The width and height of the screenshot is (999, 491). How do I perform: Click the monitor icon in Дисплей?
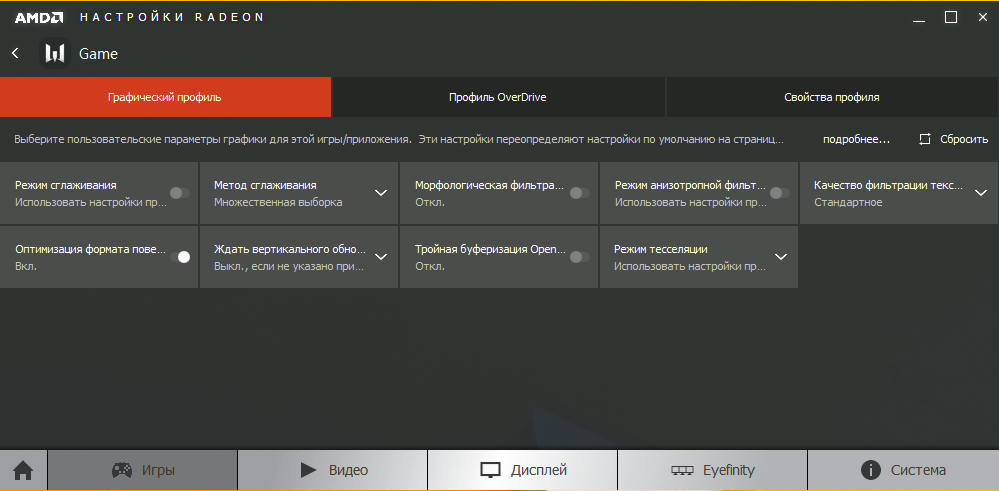click(x=490, y=471)
